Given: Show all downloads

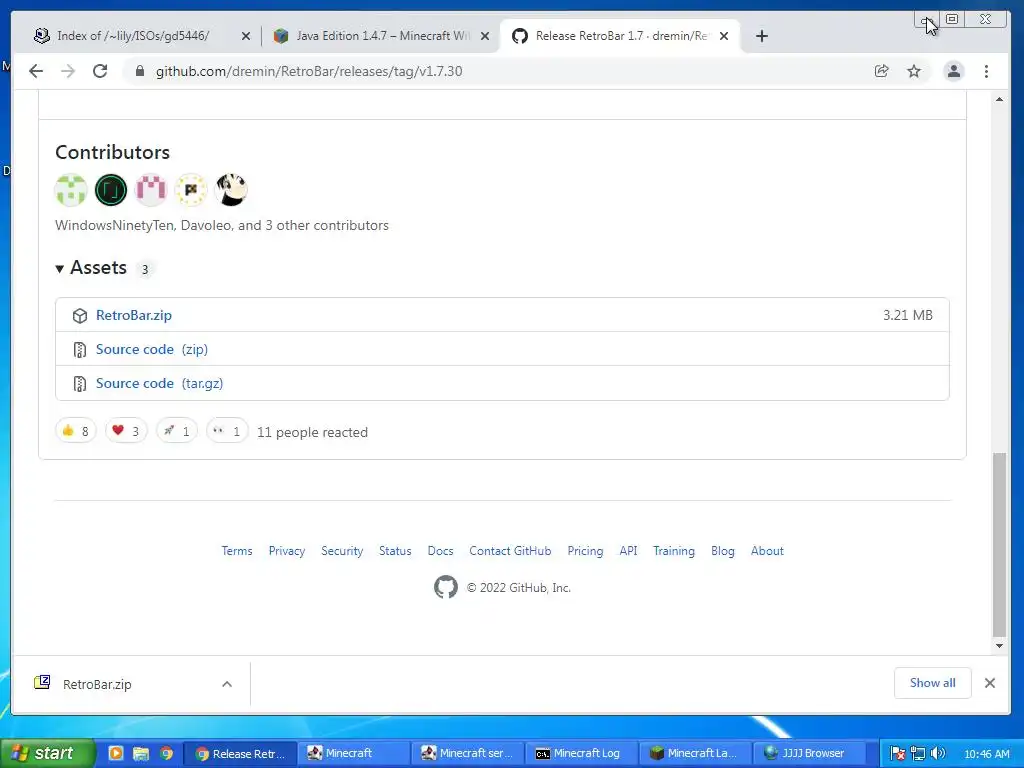Looking at the screenshot, I should (933, 683).
